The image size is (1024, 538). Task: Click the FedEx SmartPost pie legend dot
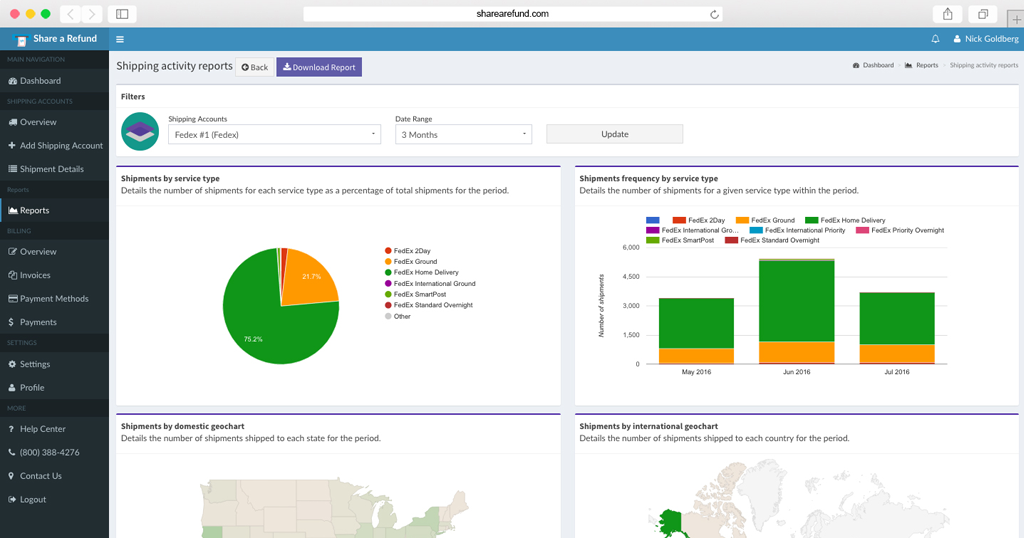(x=388, y=294)
